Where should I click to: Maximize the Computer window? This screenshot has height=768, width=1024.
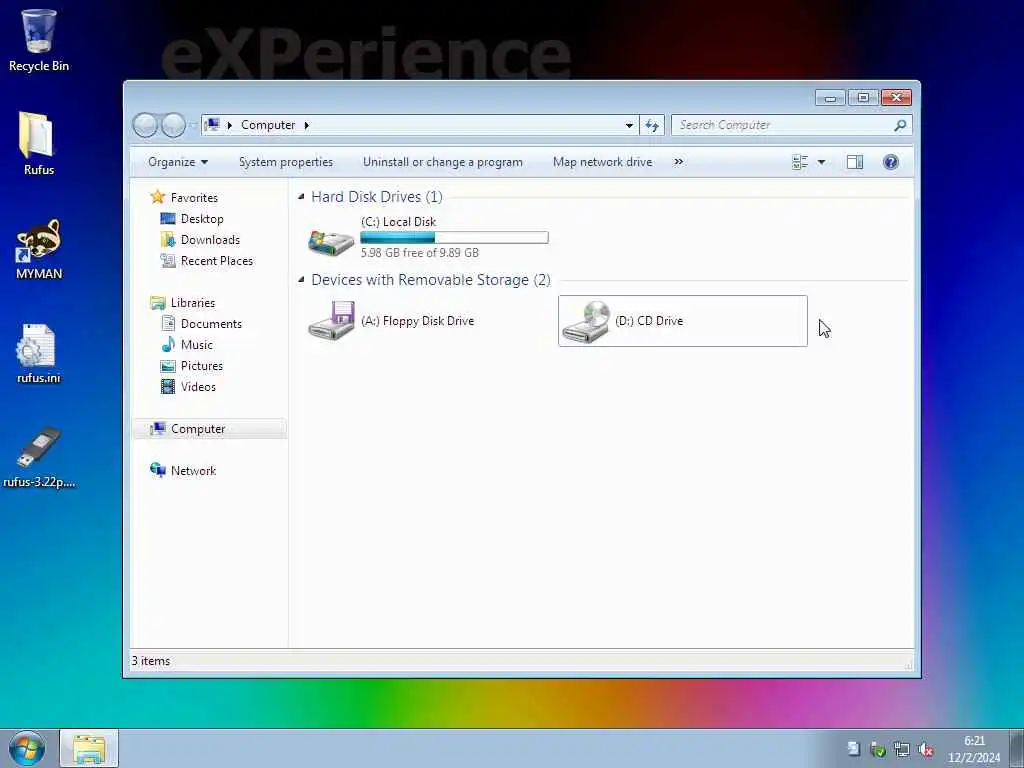(863, 98)
